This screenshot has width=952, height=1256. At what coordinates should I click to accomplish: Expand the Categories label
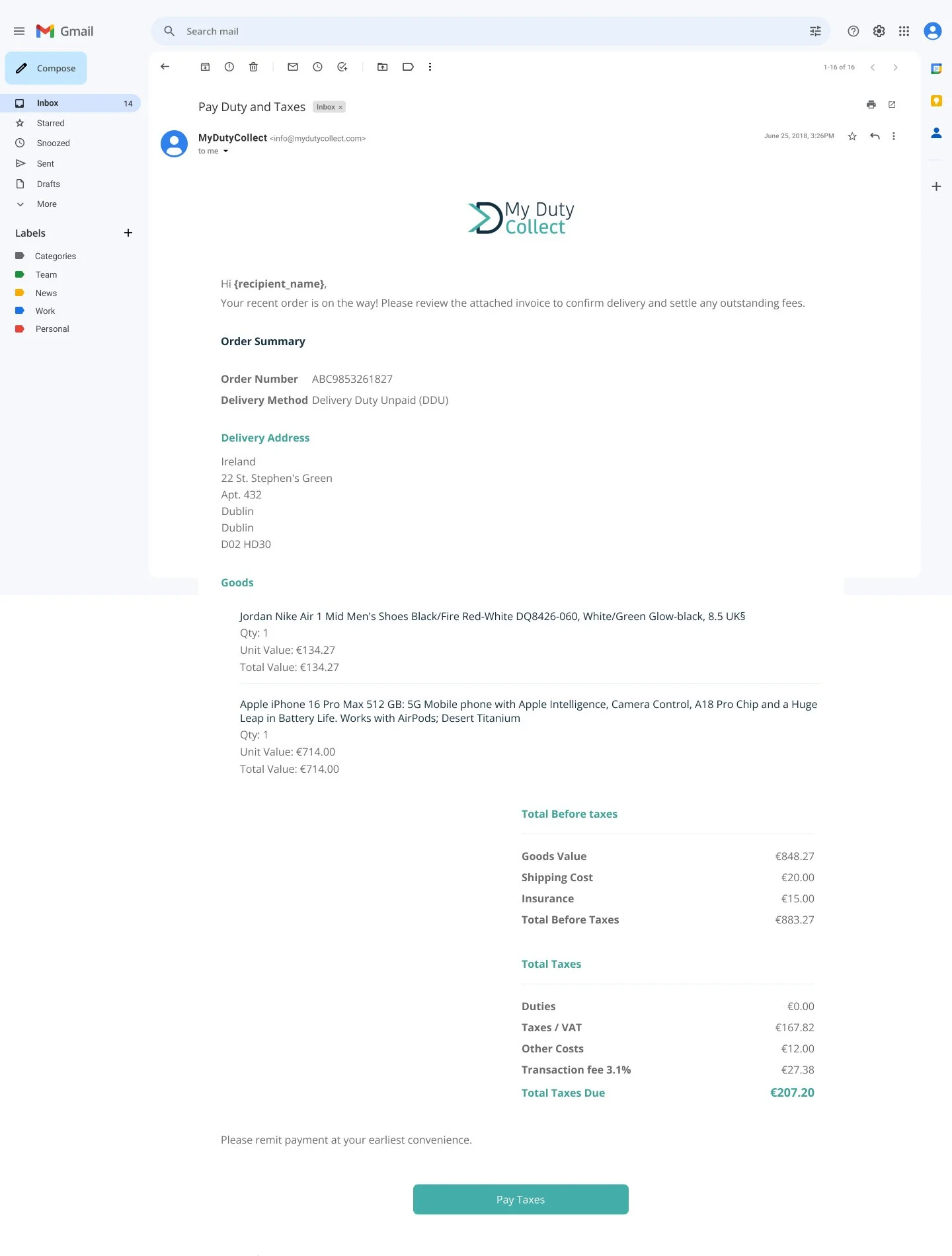pyautogui.click(x=56, y=256)
